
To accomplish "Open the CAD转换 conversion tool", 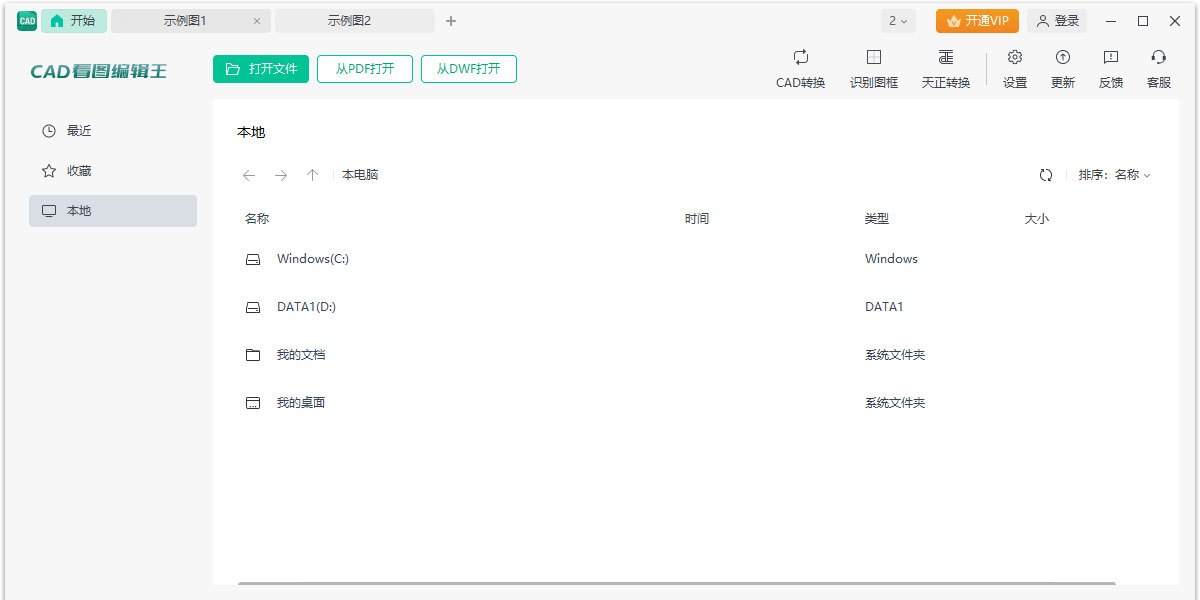I will [x=800, y=69].
